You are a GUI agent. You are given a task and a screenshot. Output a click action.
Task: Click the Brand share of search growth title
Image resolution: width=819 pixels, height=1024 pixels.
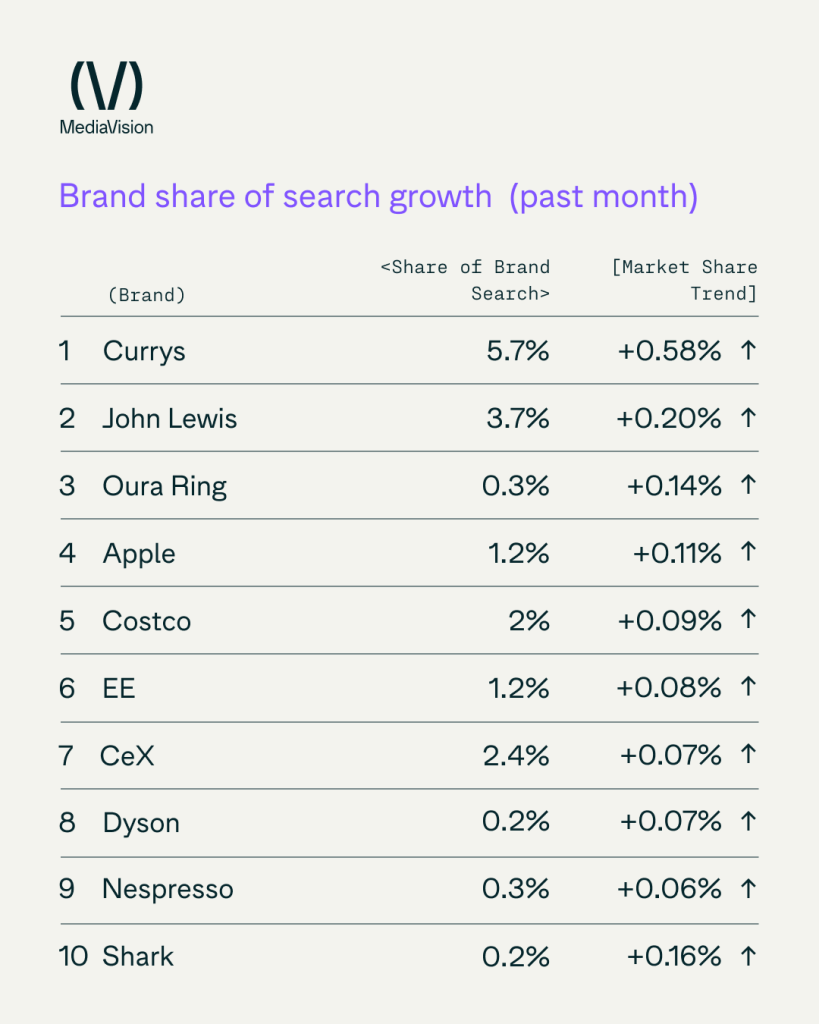tap(378, 196)
